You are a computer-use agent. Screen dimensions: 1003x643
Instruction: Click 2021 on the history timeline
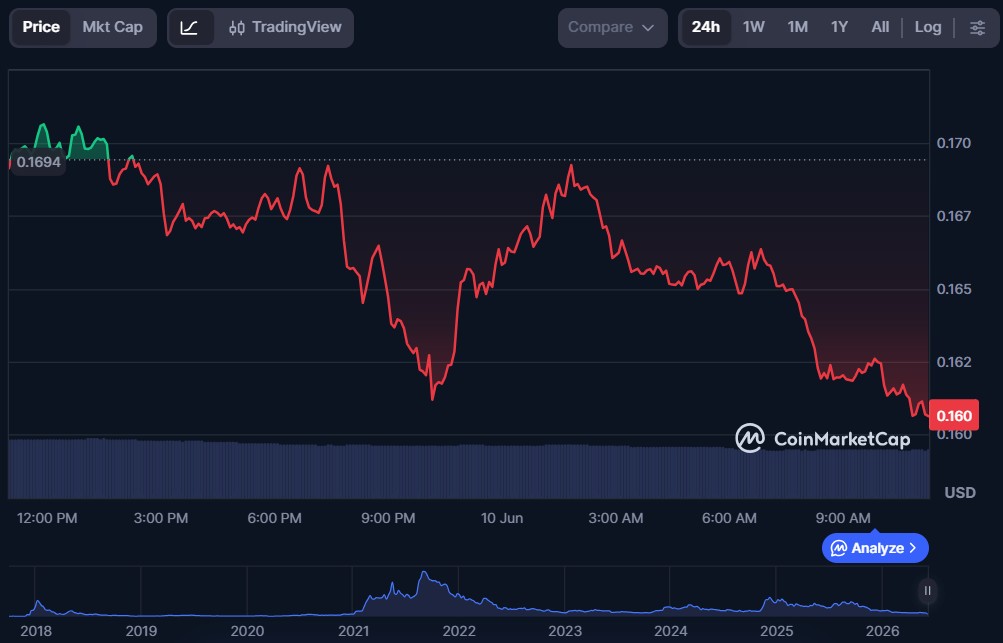pos(353,631)
